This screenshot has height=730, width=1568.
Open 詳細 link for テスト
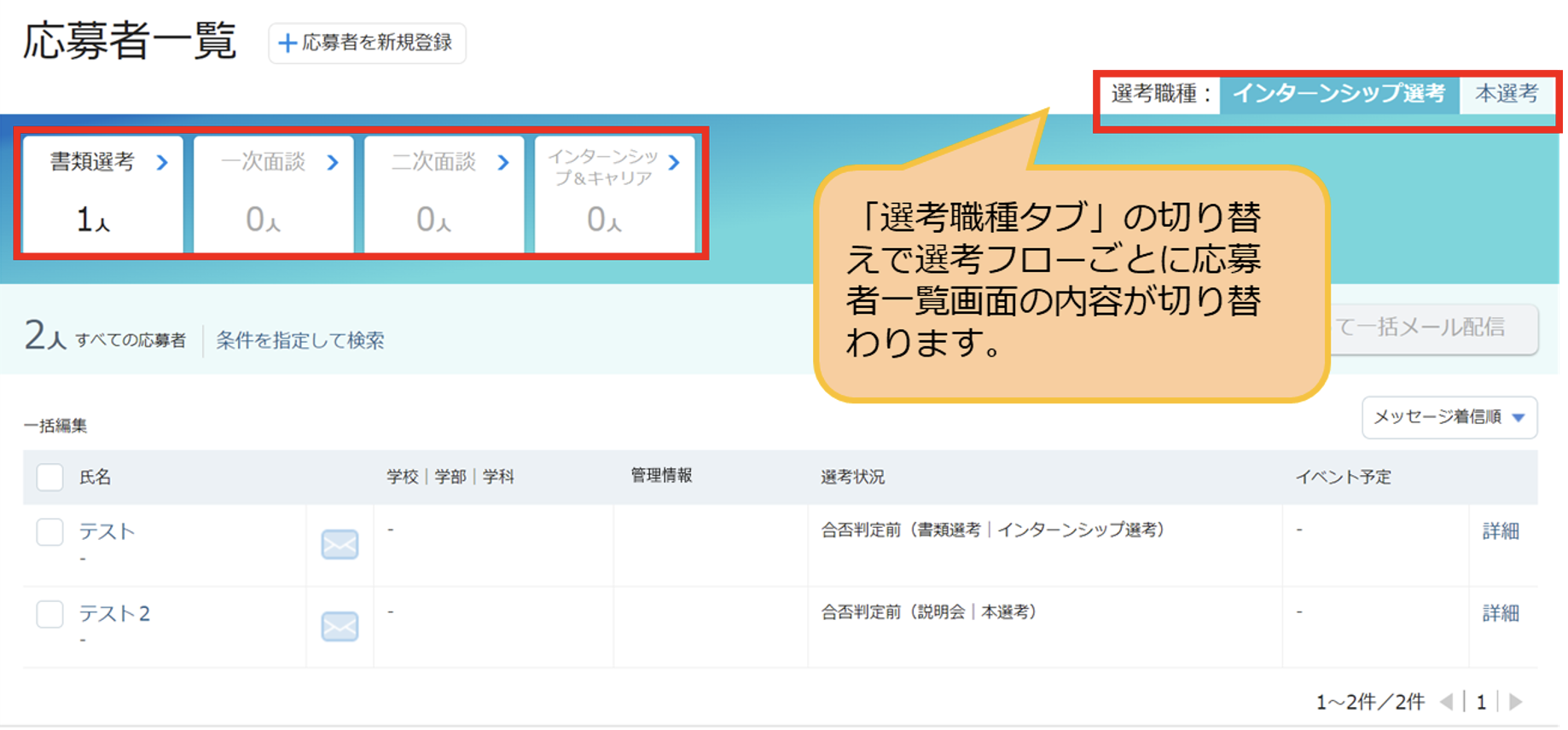pyautogui.click(x=1501, y=531)
